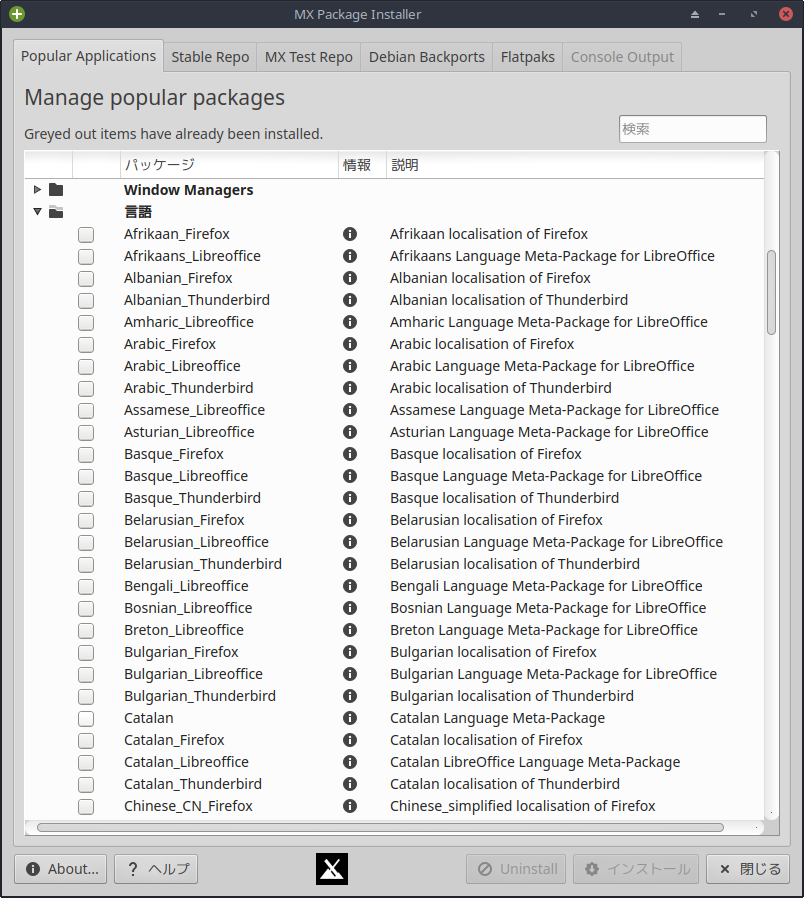Click Arabic_Firefox info icon
Image resolution: width=804 pixels, height=898 pixels.
pos(350,344)
